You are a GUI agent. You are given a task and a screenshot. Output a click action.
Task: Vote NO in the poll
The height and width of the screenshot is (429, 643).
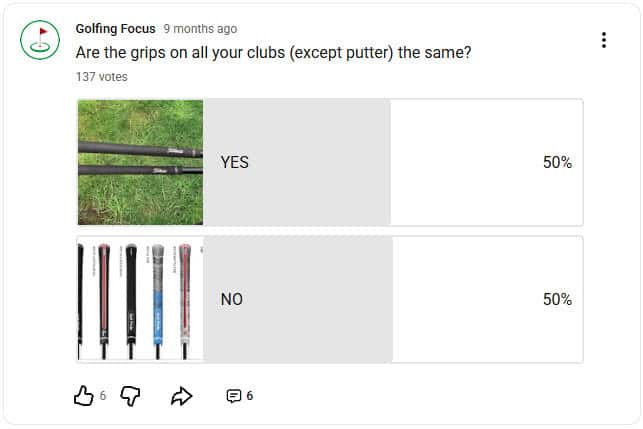click(x=231, y=299)
